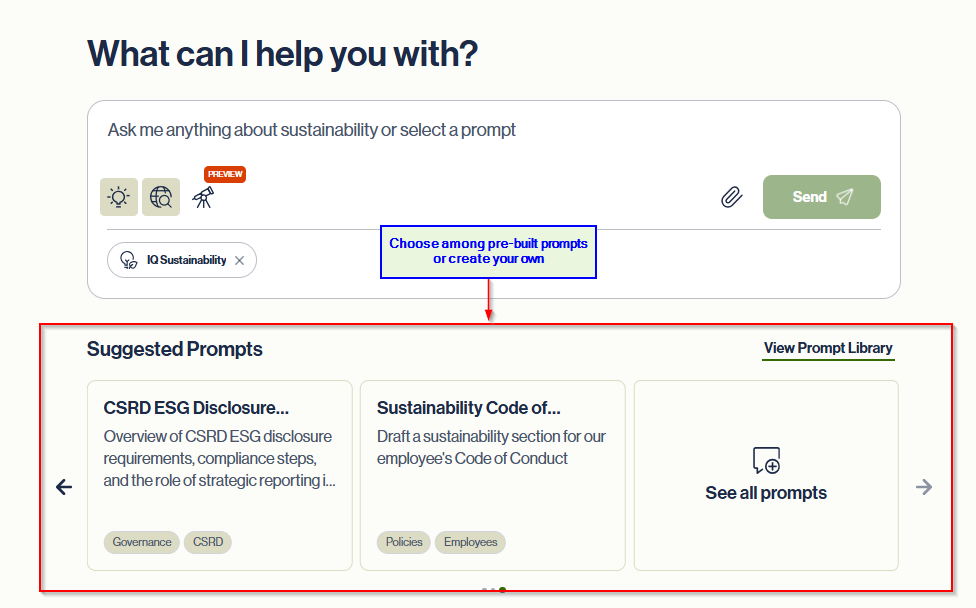Image resolution: width=976 pixels, height=608 pixels.
Task: Open the CSRD ESG Disclosure prompt card
Action: 220,475
